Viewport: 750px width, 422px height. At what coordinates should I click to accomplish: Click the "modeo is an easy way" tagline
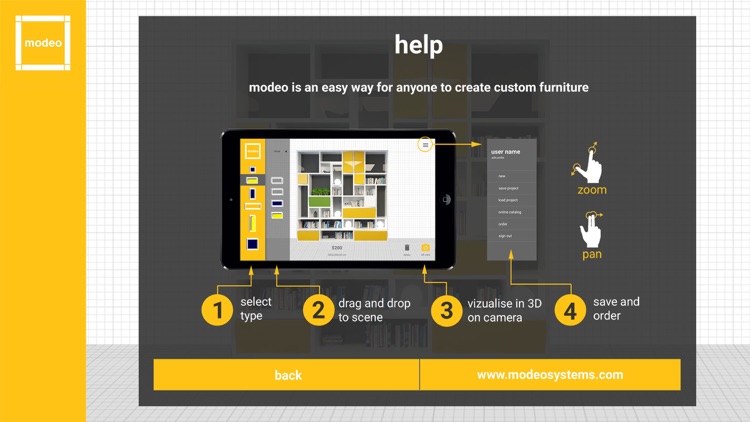[419, 88]
